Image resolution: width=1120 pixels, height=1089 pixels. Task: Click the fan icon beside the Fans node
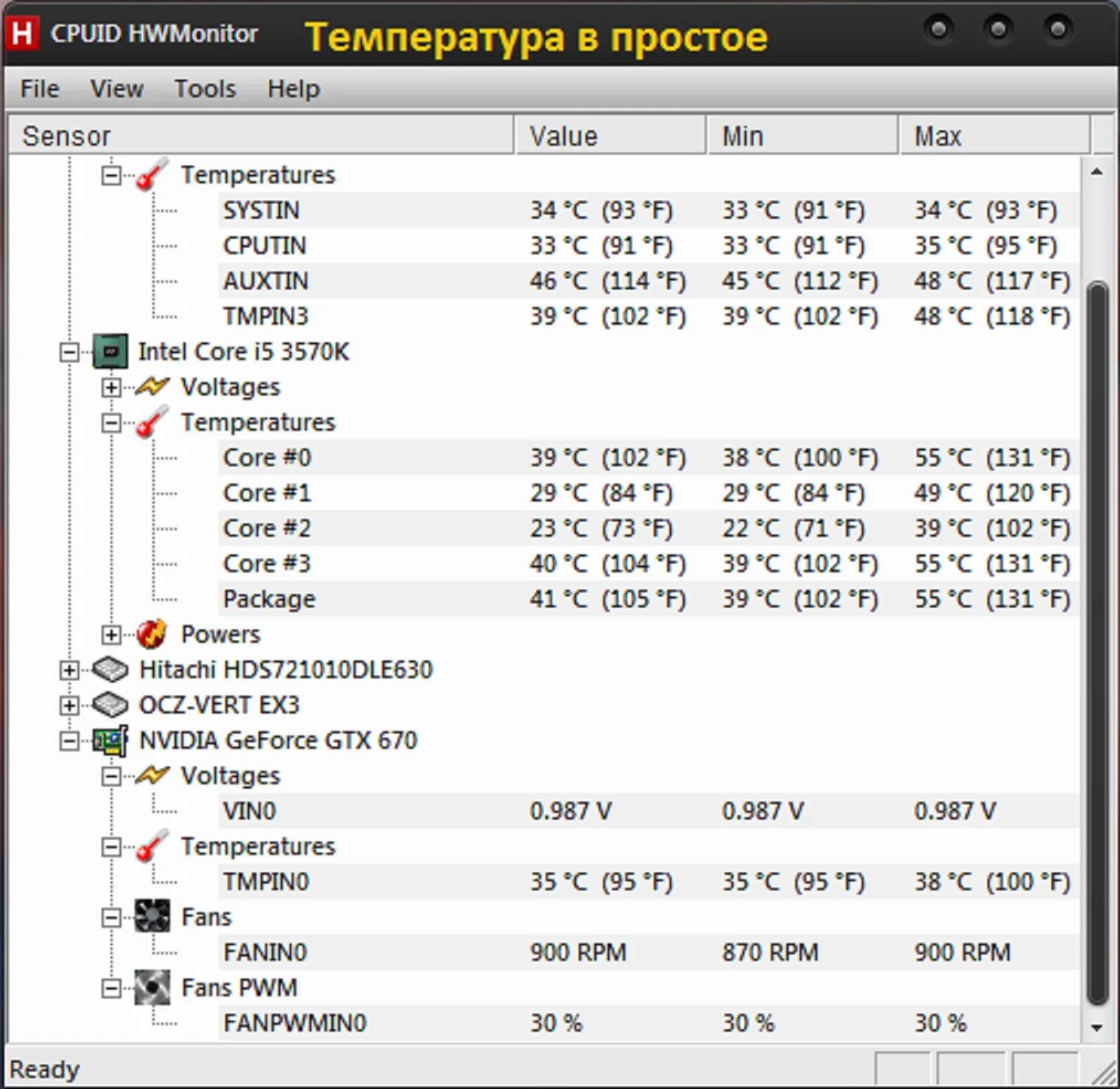(x=152, y=916)
